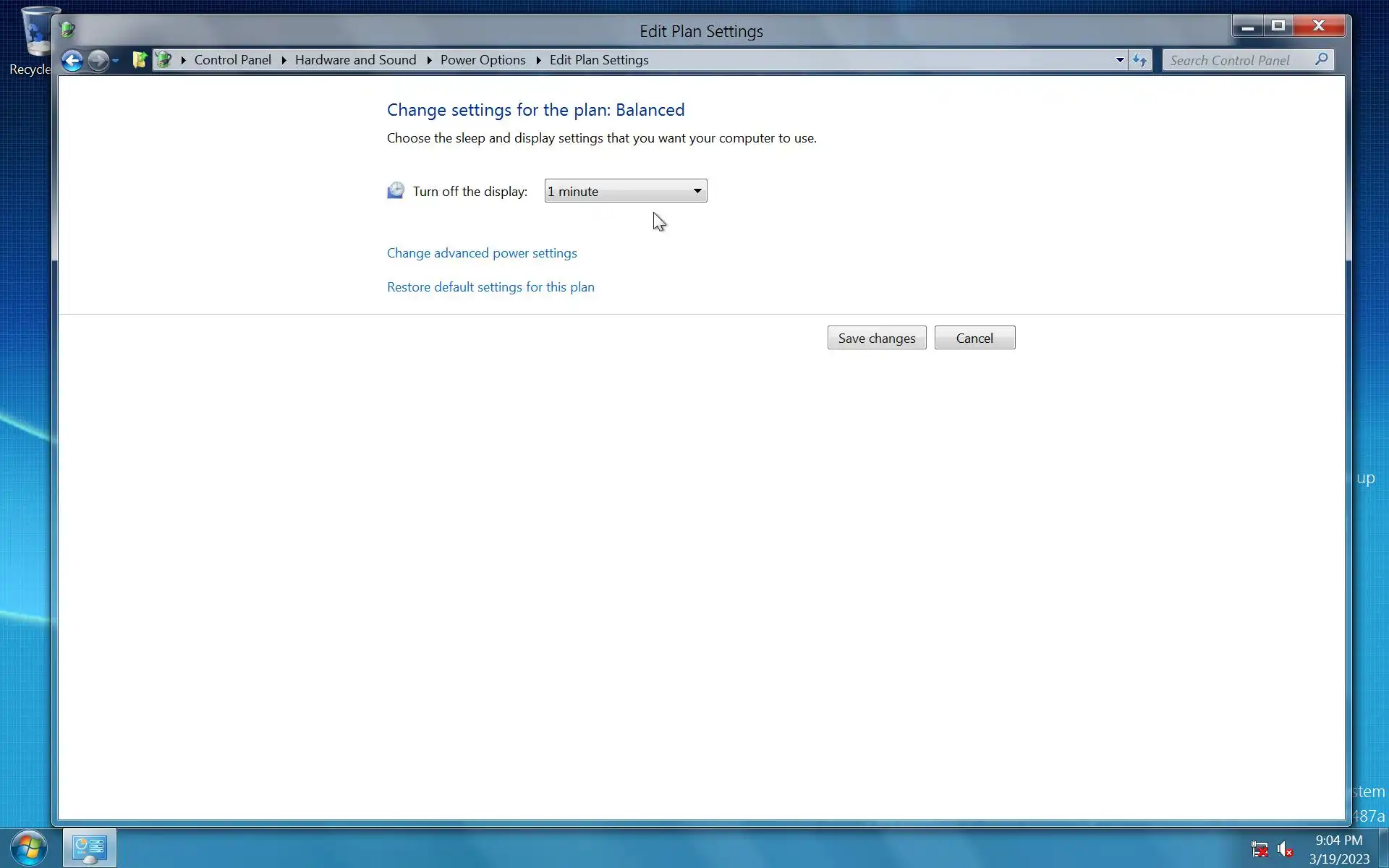The width and height of the screenshot is (1389, 868).
Task: Click the refresh icon next to address bar
Action: (x=1140, y=60)
